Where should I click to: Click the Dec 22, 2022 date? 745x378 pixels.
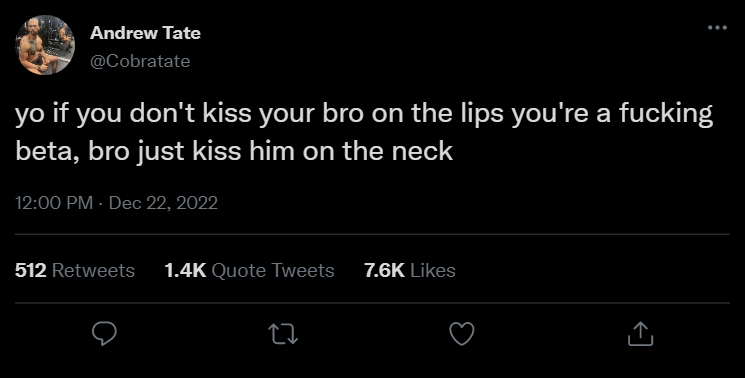point(163,203)
